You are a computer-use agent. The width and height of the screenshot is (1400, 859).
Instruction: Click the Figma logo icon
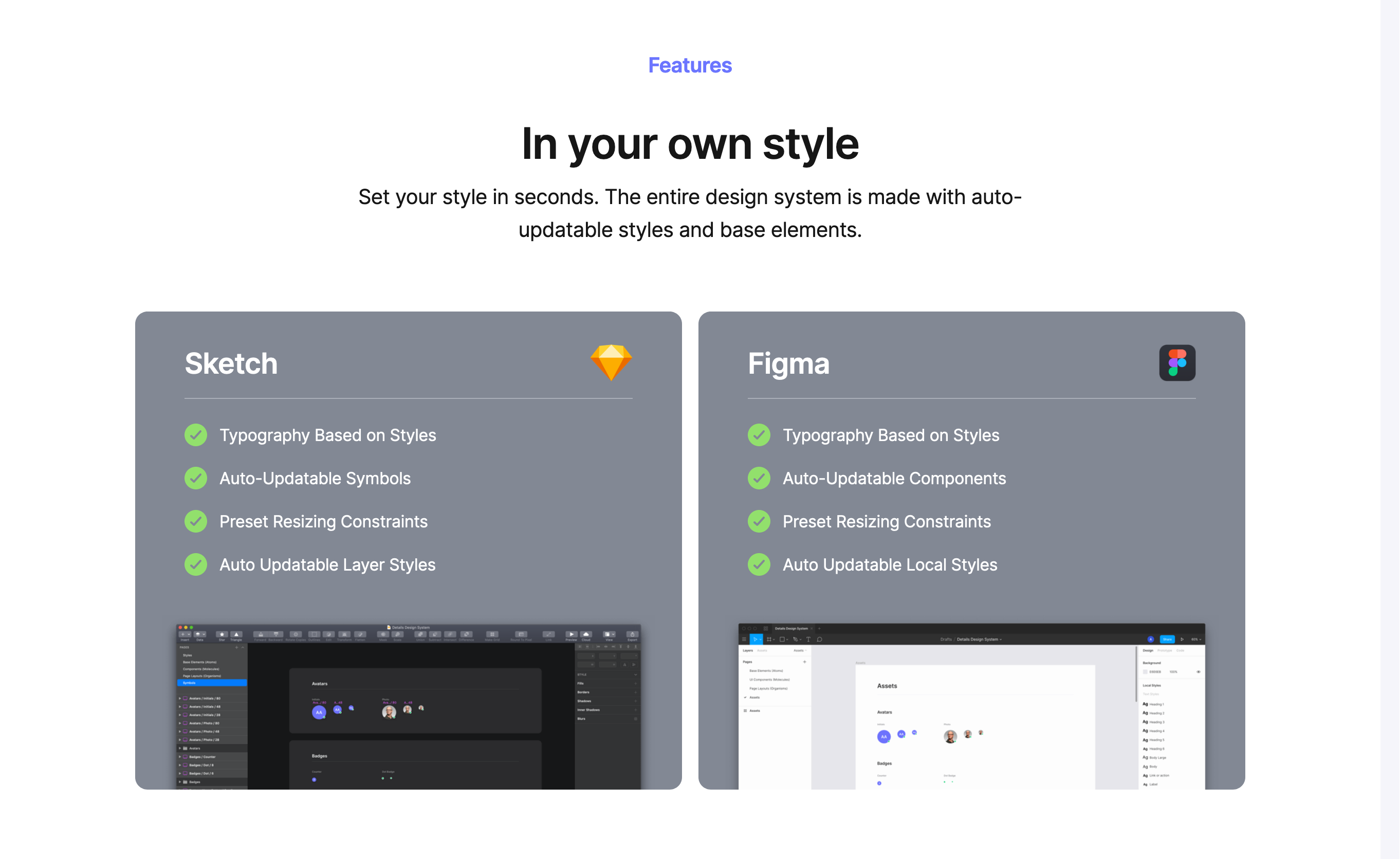1177,362
